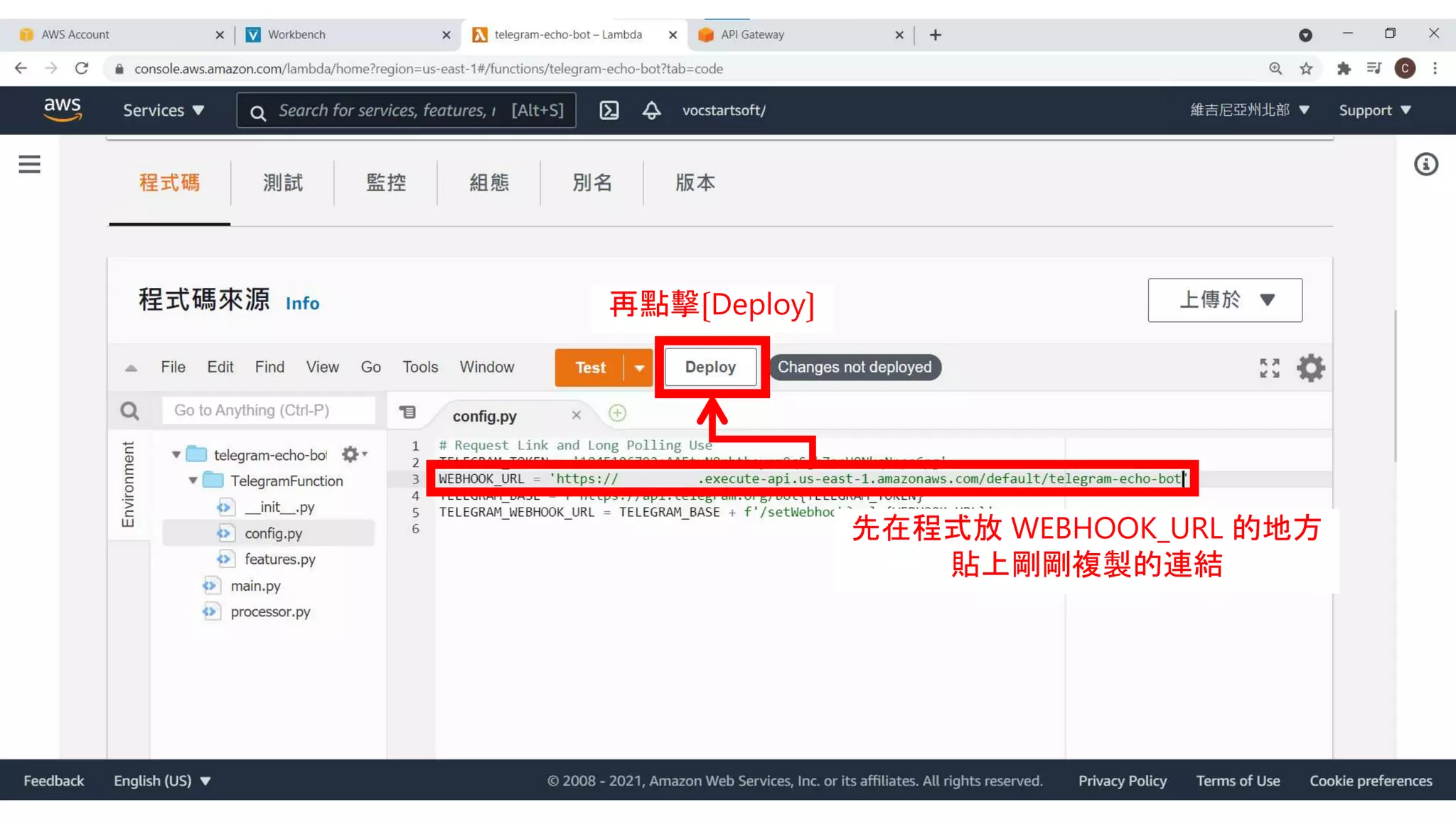The height and width of the screenshot is (819, 1456).
Task: Open the 上傳於 upload dropdown
Action: coord(1224,300)
